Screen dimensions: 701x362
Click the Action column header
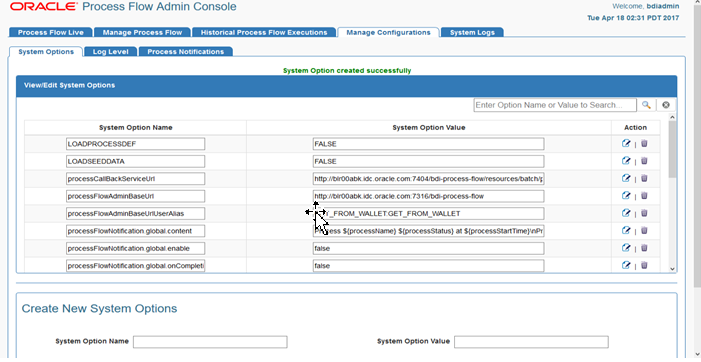(x=635, y=127)
